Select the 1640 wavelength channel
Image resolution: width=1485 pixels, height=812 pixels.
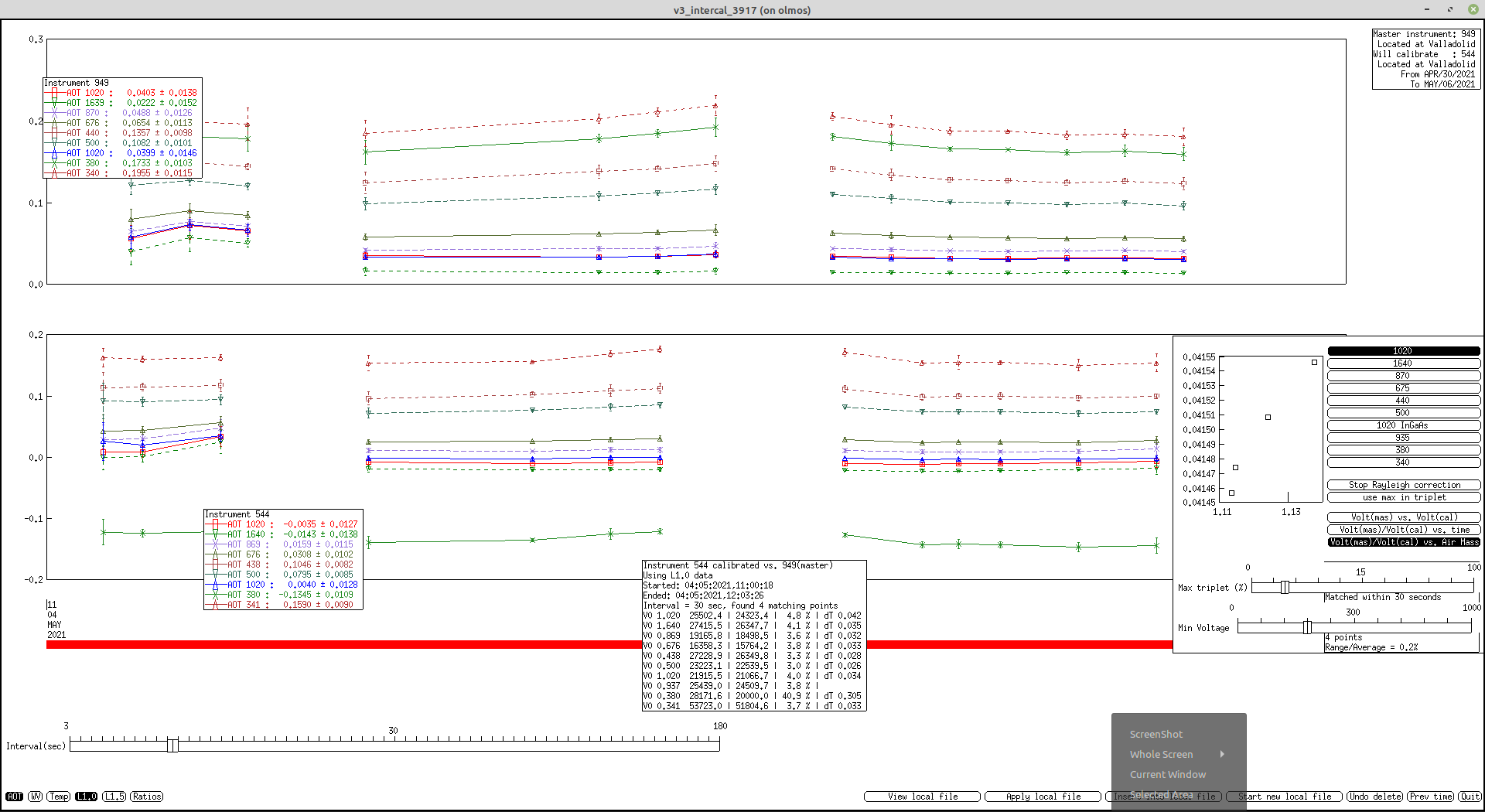[x=1404, y=363]
